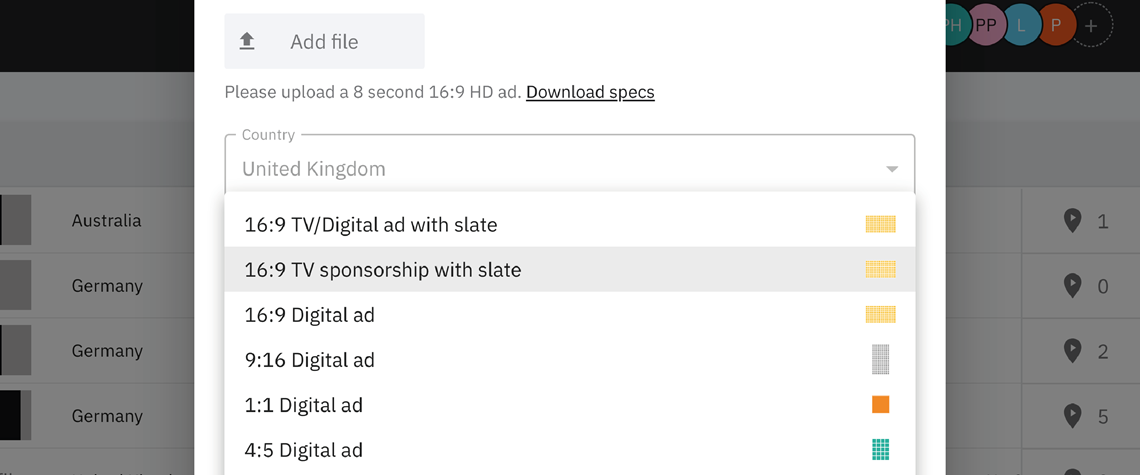Screen dimensions: 1140x475
Task: Pick the 1:1 Digital ad option
Action: pos(570,405)
